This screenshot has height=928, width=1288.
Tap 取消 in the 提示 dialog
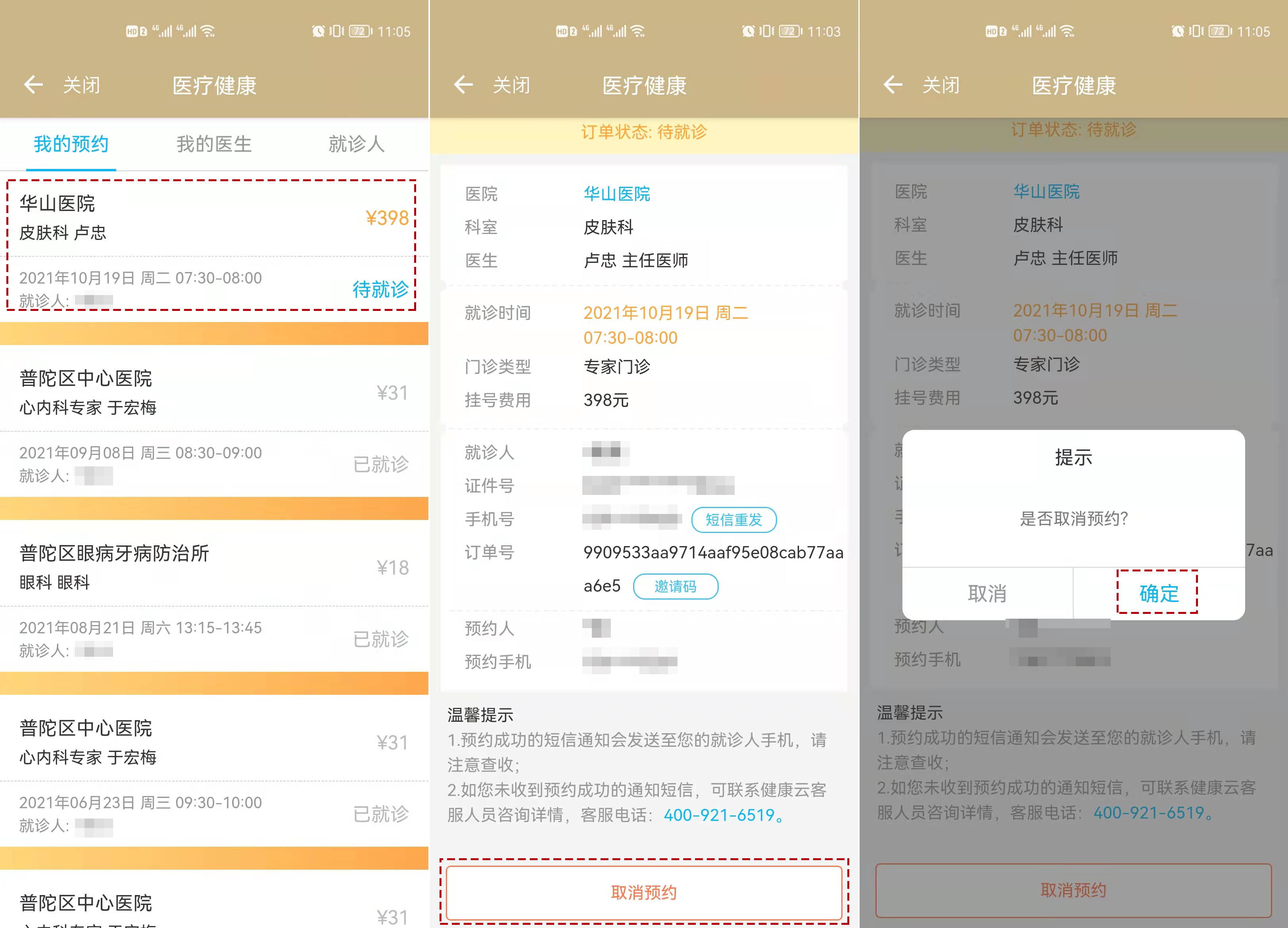point(987,594)
